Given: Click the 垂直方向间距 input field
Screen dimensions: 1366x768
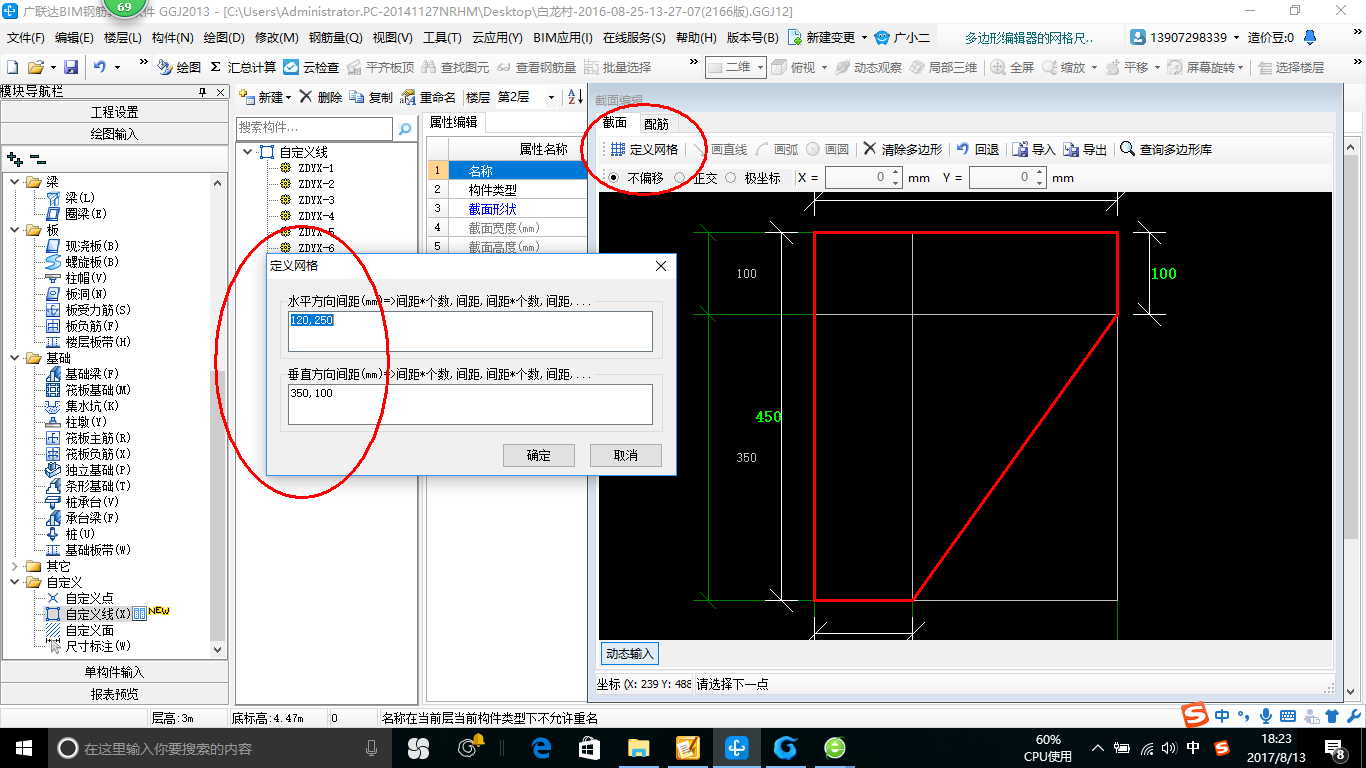Looking at the screenshot, I should click(x=470, y=405).
